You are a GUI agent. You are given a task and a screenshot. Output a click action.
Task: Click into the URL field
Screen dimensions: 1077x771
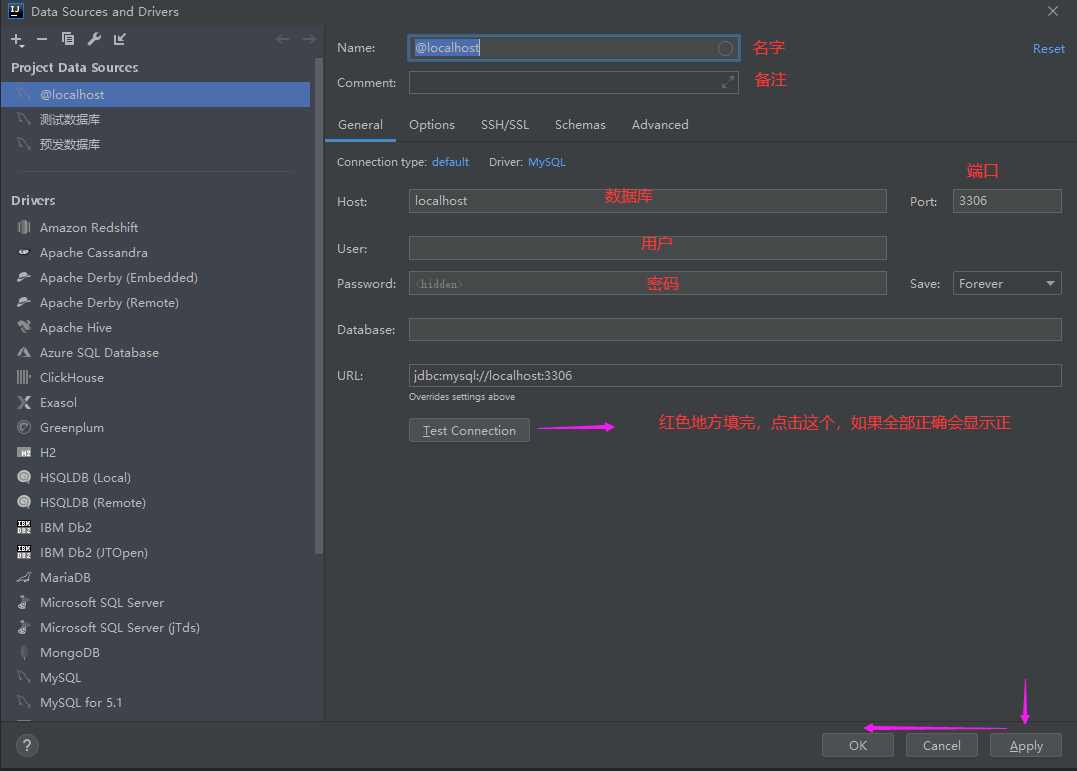[735, 376]
